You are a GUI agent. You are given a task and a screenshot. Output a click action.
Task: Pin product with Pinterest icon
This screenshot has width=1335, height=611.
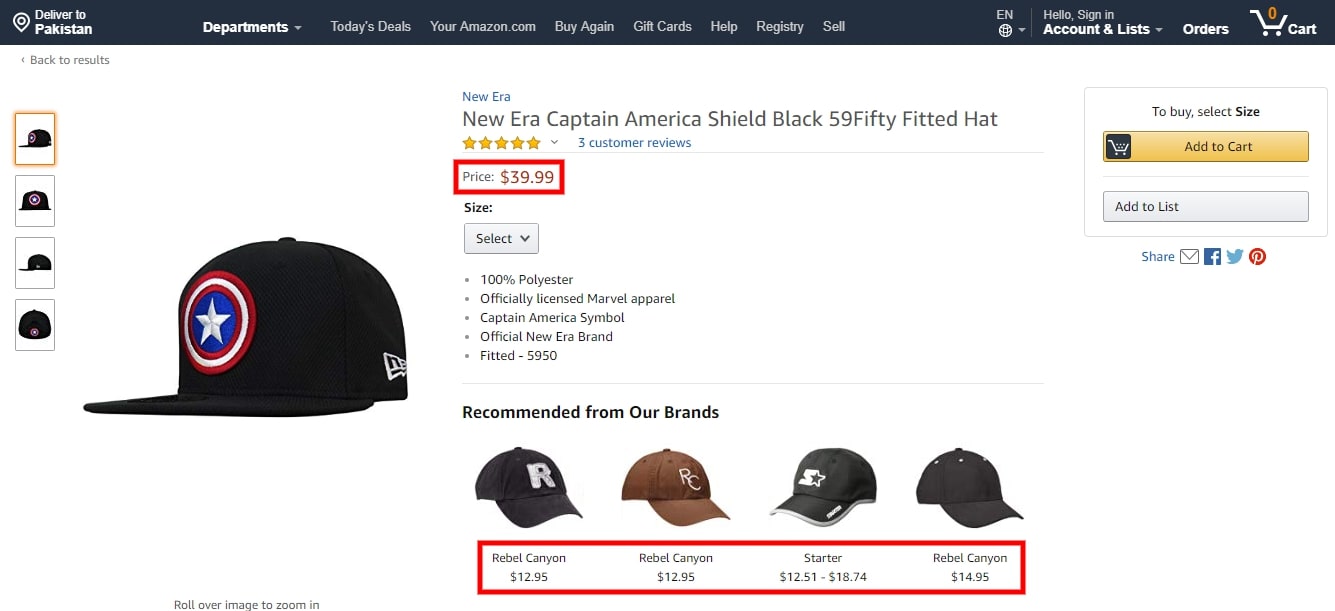(x=1258, y=257)
